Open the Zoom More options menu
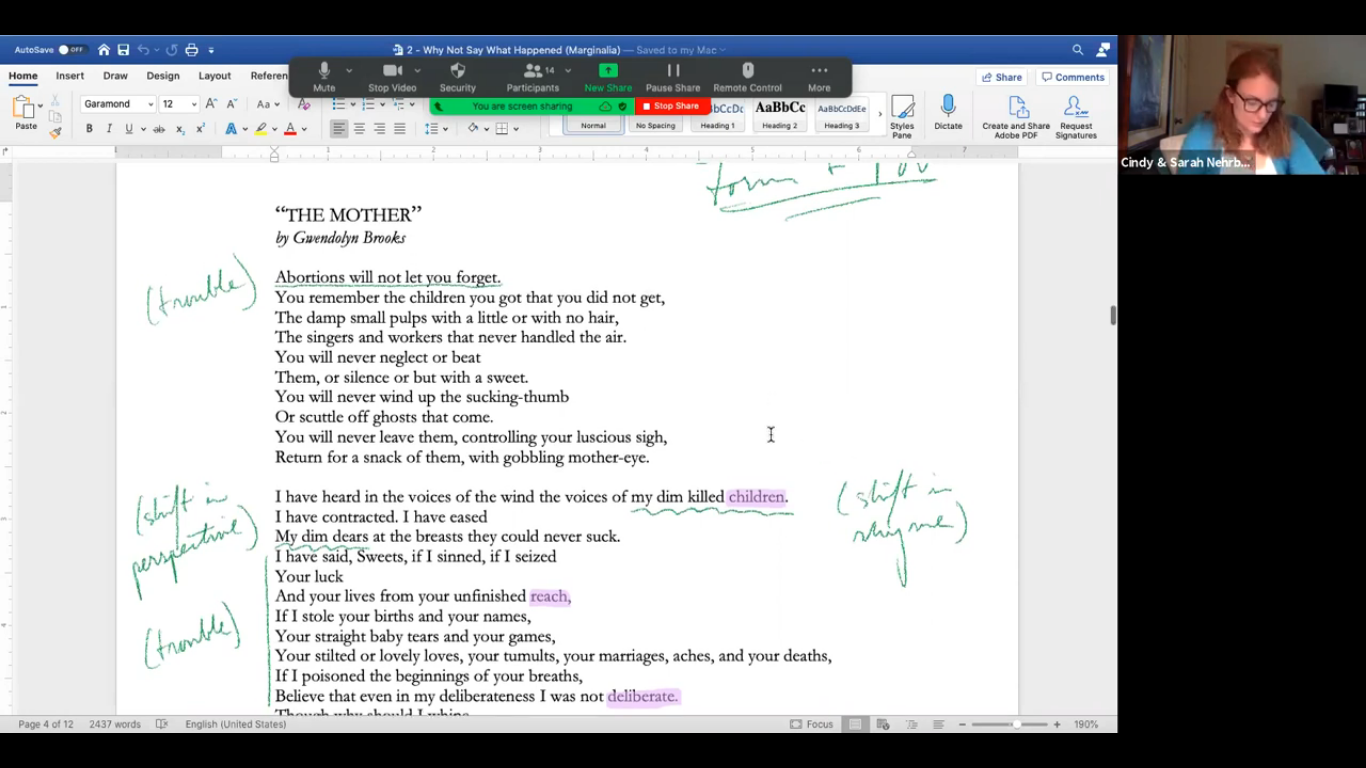1366x768 pixels. (819, 77)
